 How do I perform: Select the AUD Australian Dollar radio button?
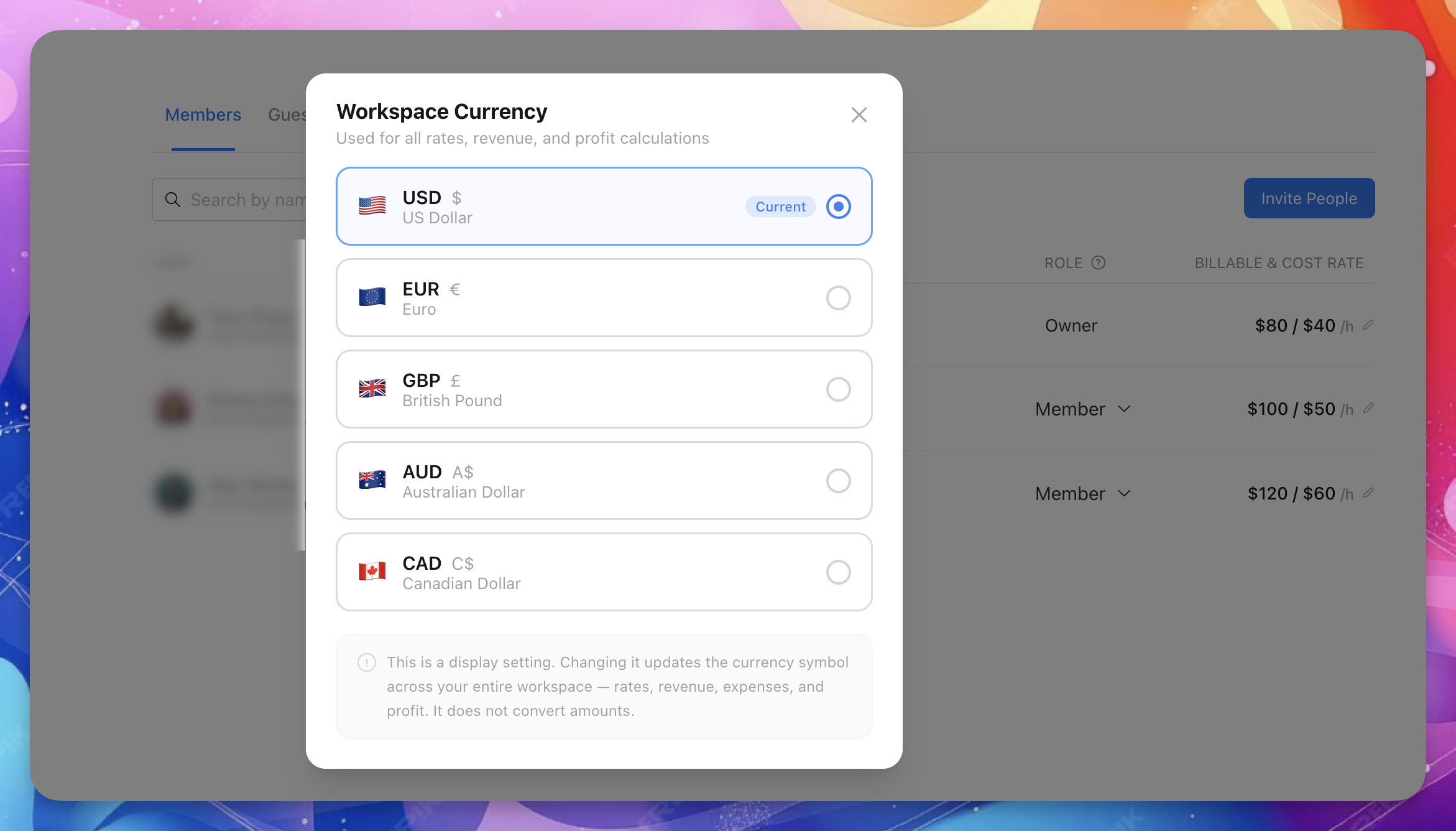[x=838, y=481]
